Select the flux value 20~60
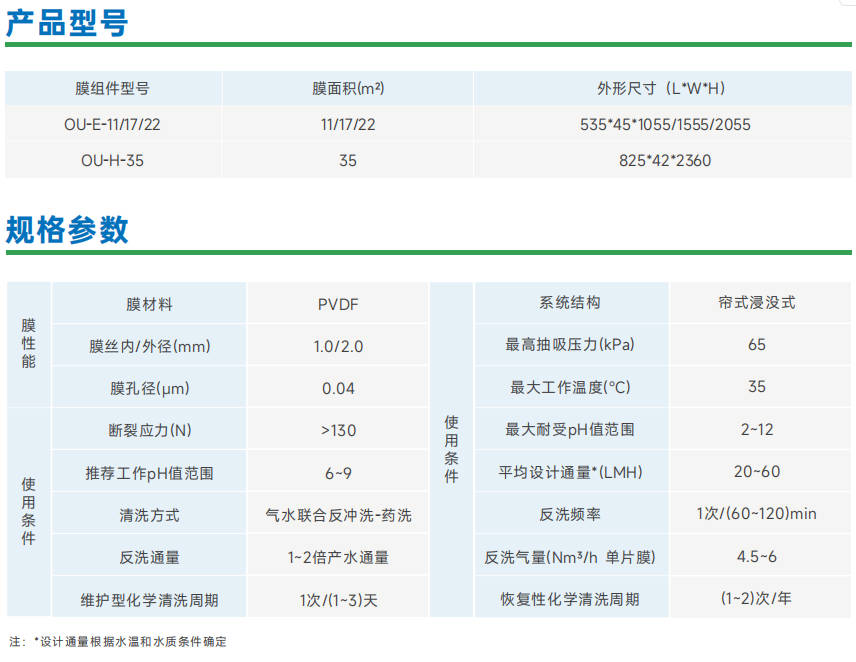 (757, 472)
